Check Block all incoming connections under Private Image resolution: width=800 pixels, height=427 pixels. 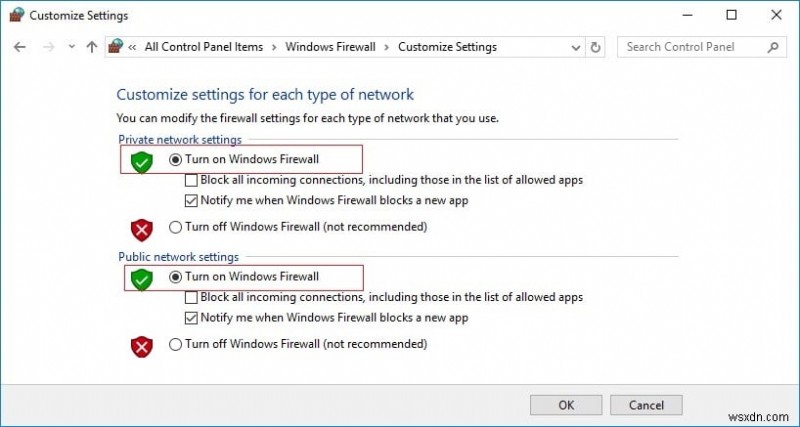192,180
